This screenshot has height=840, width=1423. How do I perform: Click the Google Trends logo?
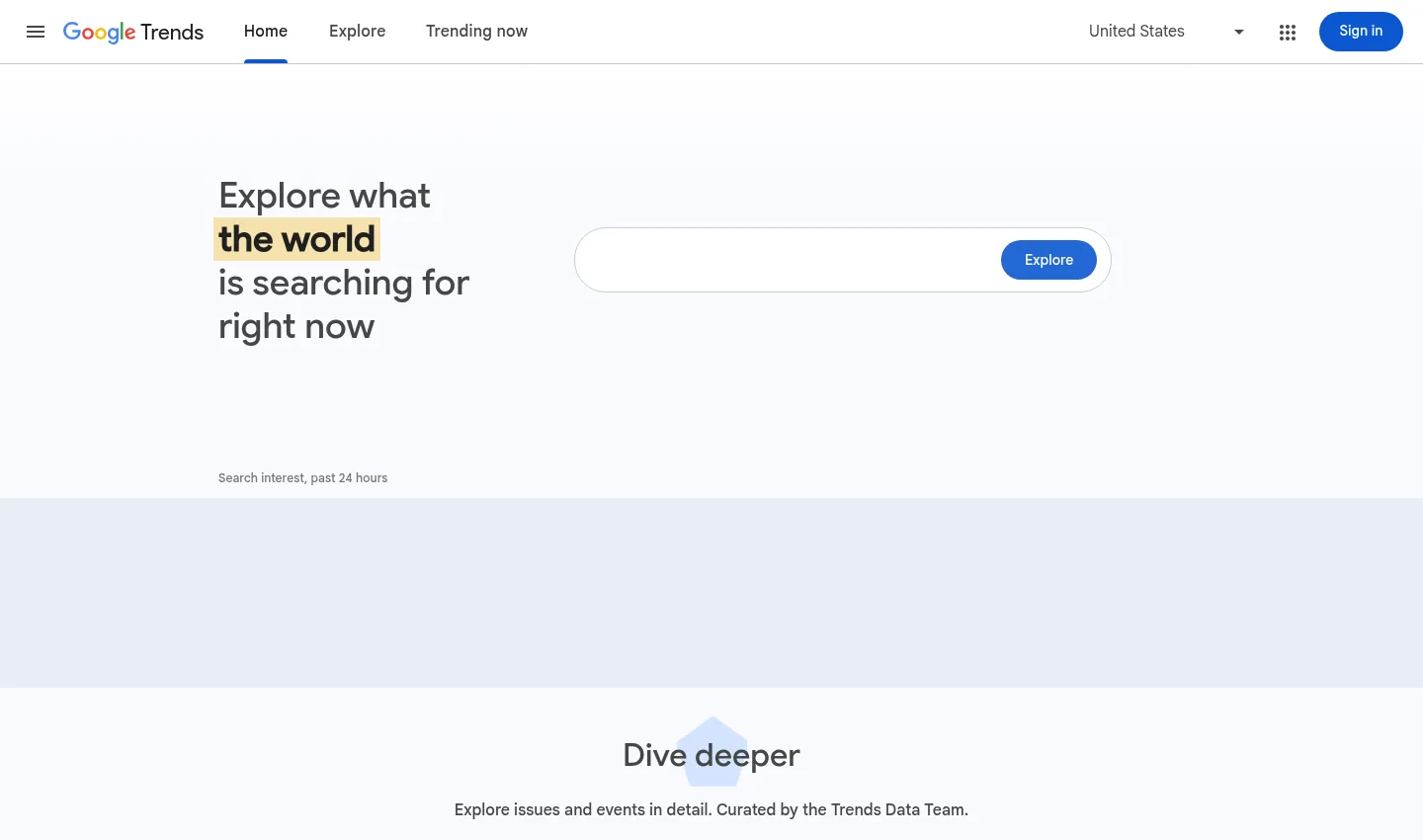click(133, 32)
